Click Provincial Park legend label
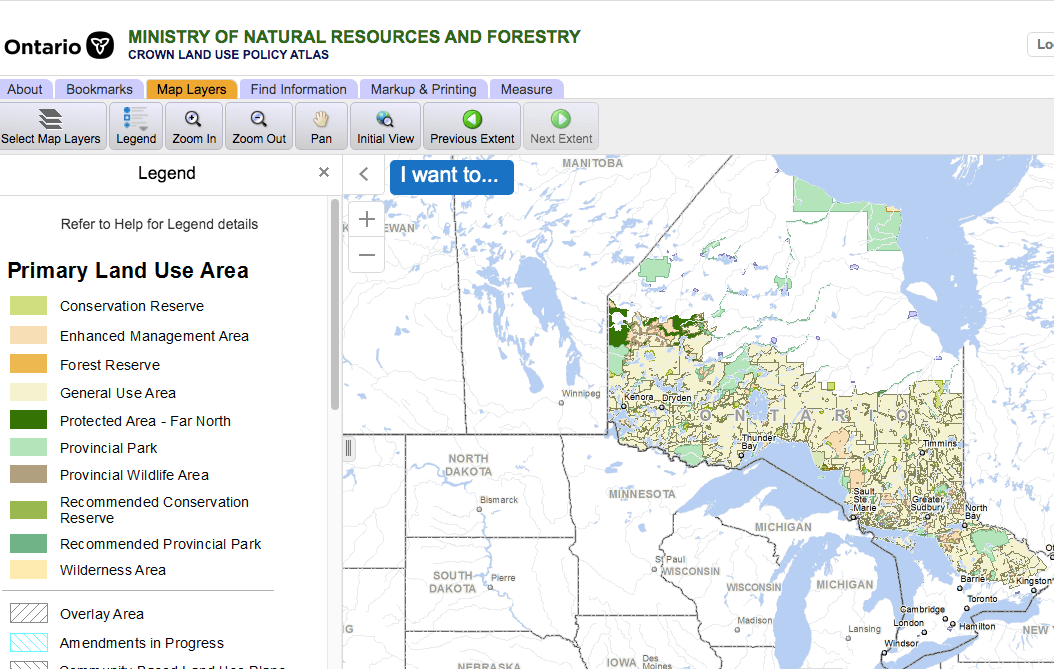 click(x=108, y=448)
